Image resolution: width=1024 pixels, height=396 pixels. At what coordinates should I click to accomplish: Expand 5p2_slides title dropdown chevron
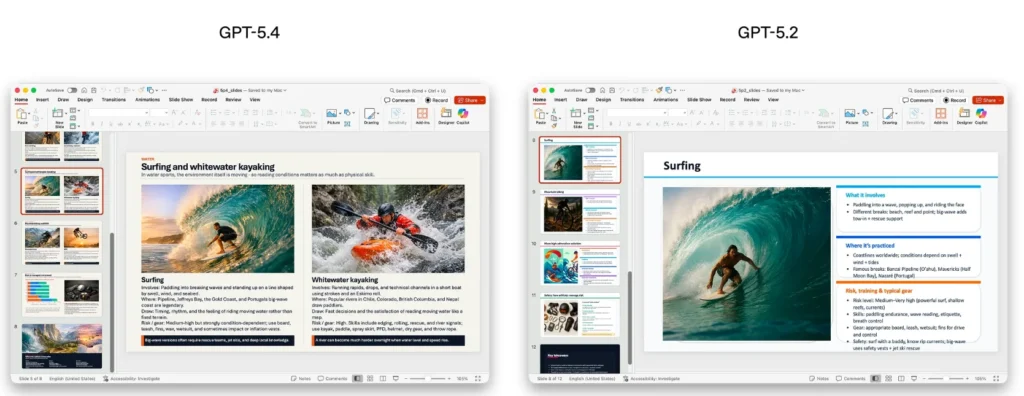pyautogui.click(x=803, y=90)
